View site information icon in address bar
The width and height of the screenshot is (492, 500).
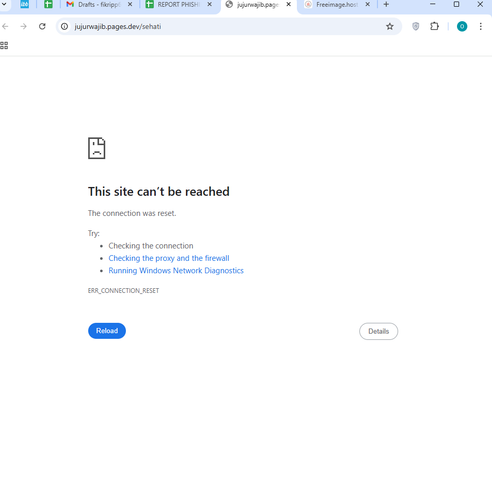64,26
